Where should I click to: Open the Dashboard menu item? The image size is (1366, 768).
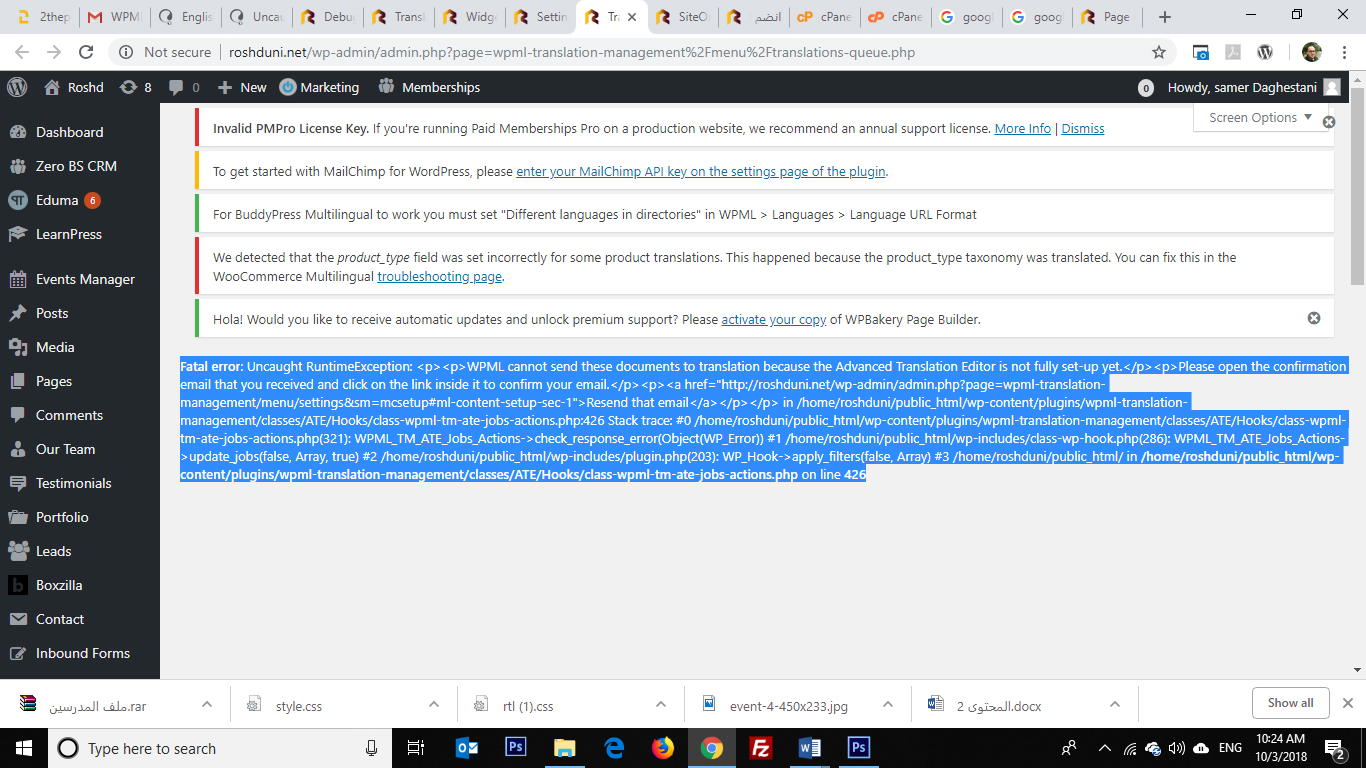click(69, 132)
